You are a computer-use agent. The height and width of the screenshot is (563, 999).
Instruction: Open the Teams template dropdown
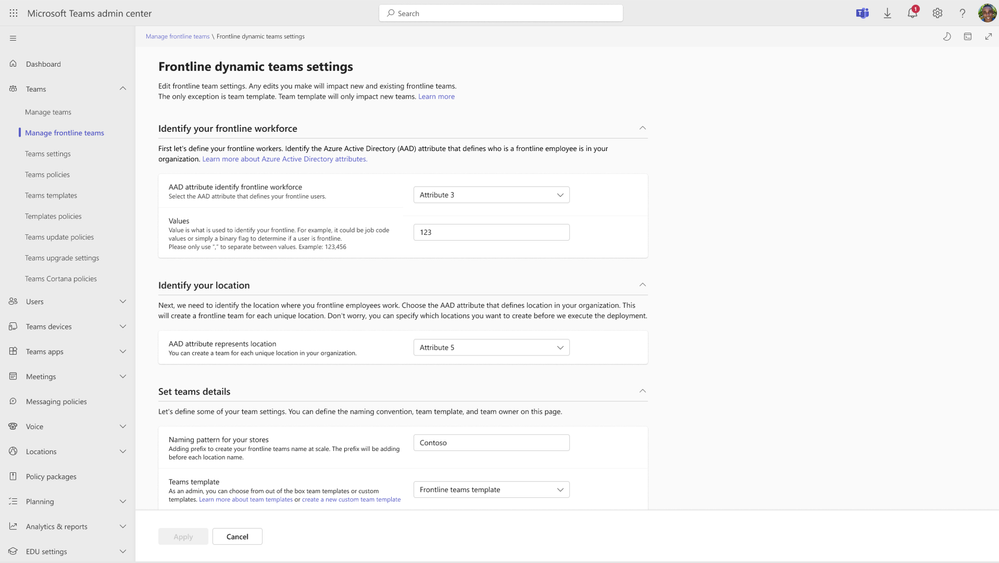pos(491,490)
